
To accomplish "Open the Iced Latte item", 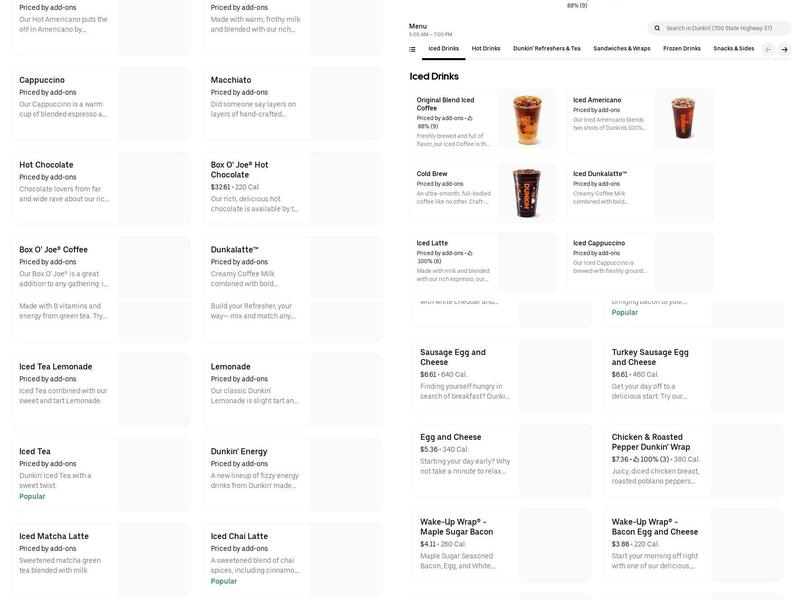I will click(484, 262).
